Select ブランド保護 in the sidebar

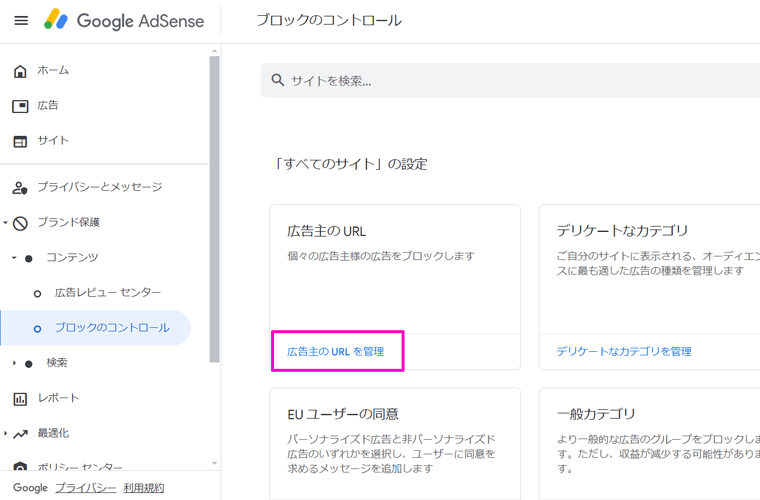coord(69,222)
